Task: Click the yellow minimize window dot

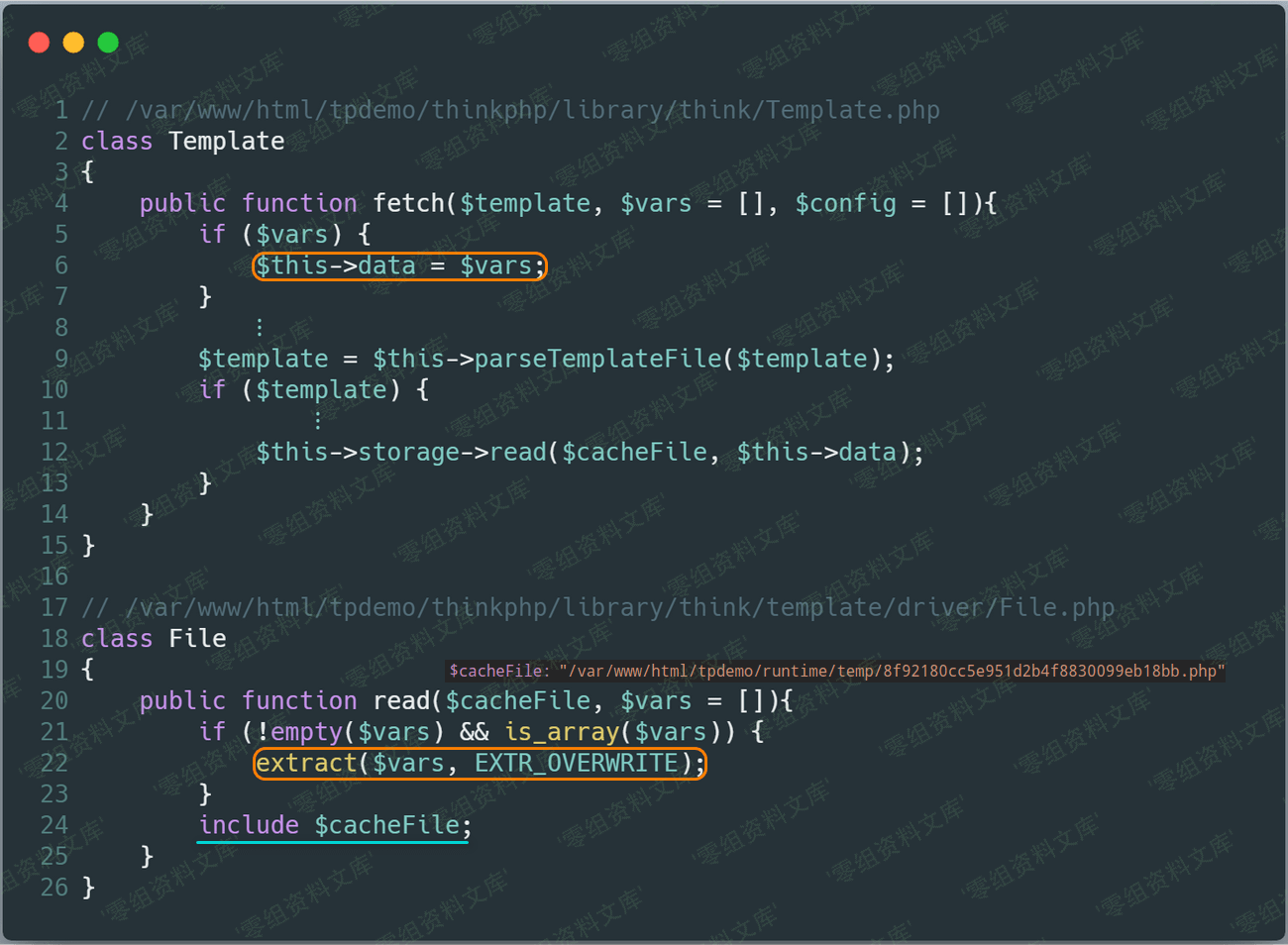Action: (x=73, y=43)
